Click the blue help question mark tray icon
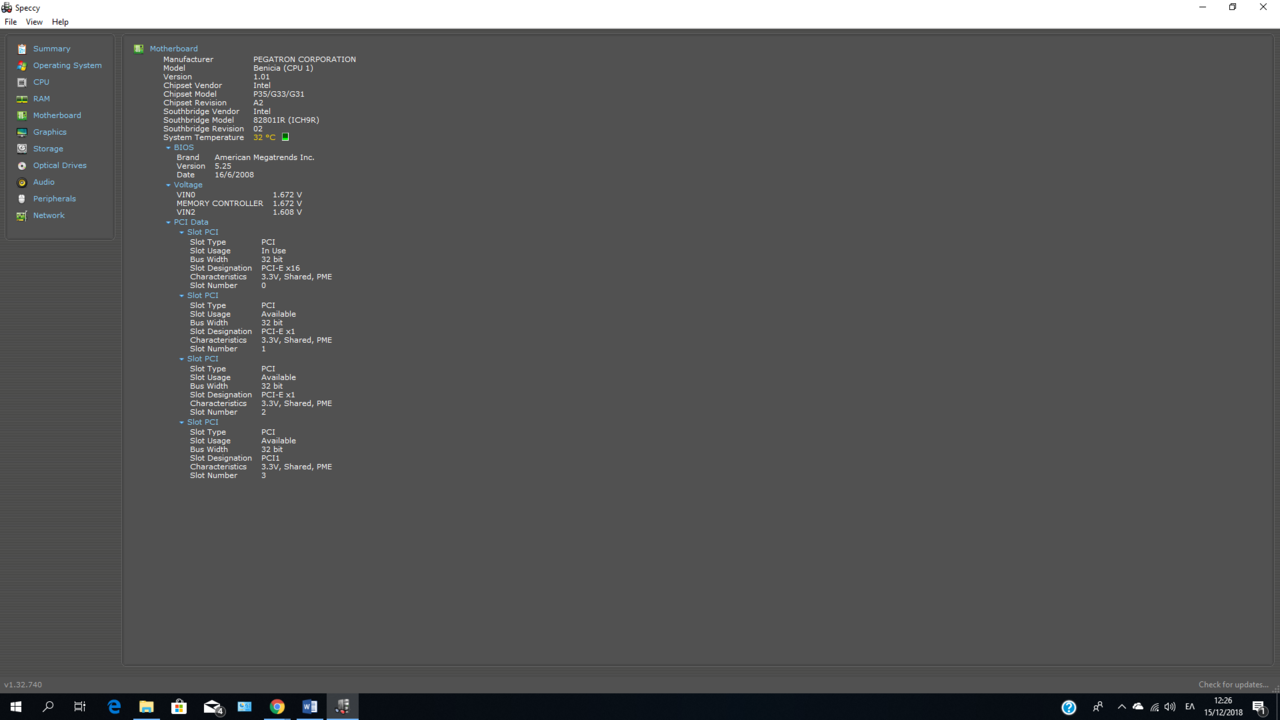The height and width of the screenshot is (720, 1280). (x=1069, y=707)
